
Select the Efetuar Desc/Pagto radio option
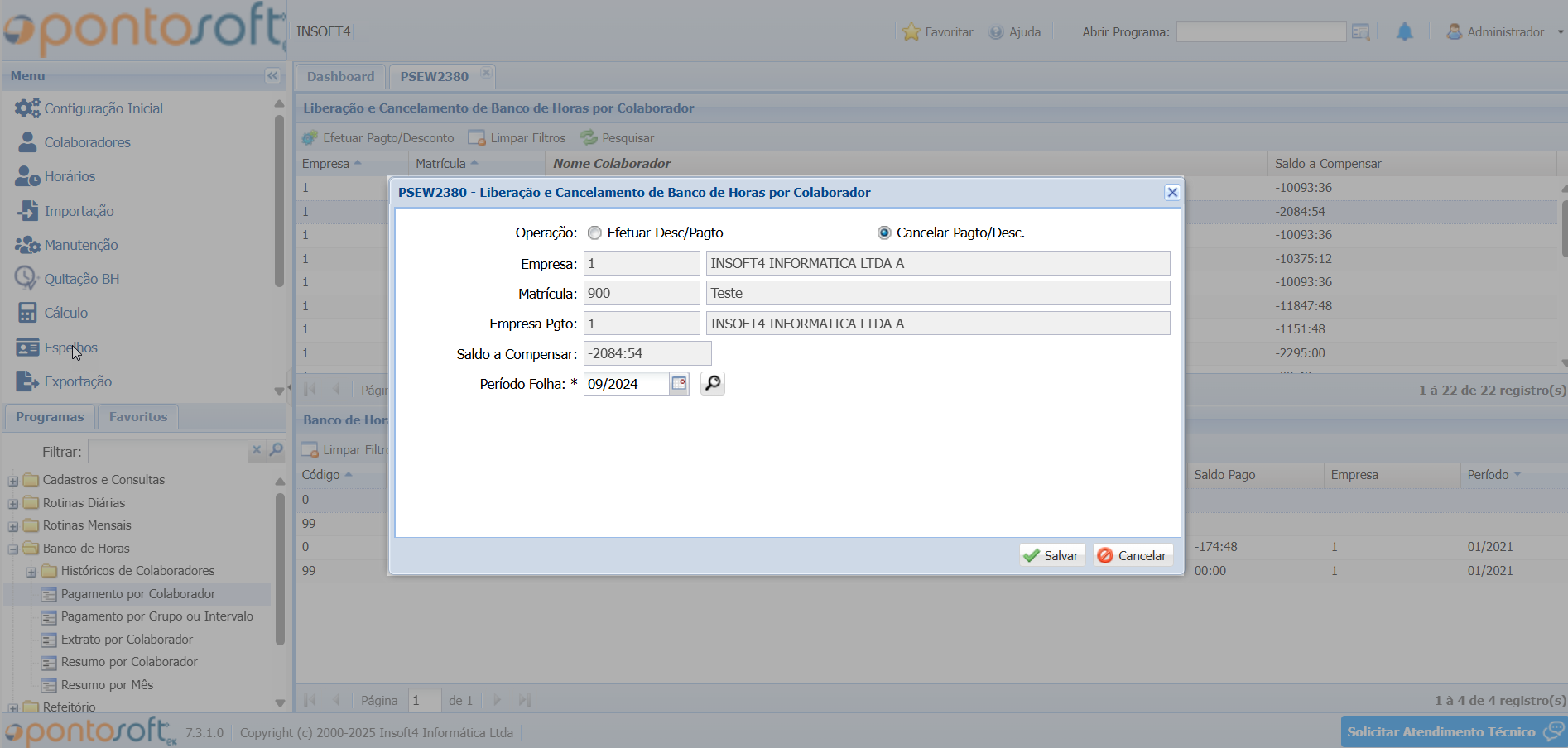(x=594, y=233)
